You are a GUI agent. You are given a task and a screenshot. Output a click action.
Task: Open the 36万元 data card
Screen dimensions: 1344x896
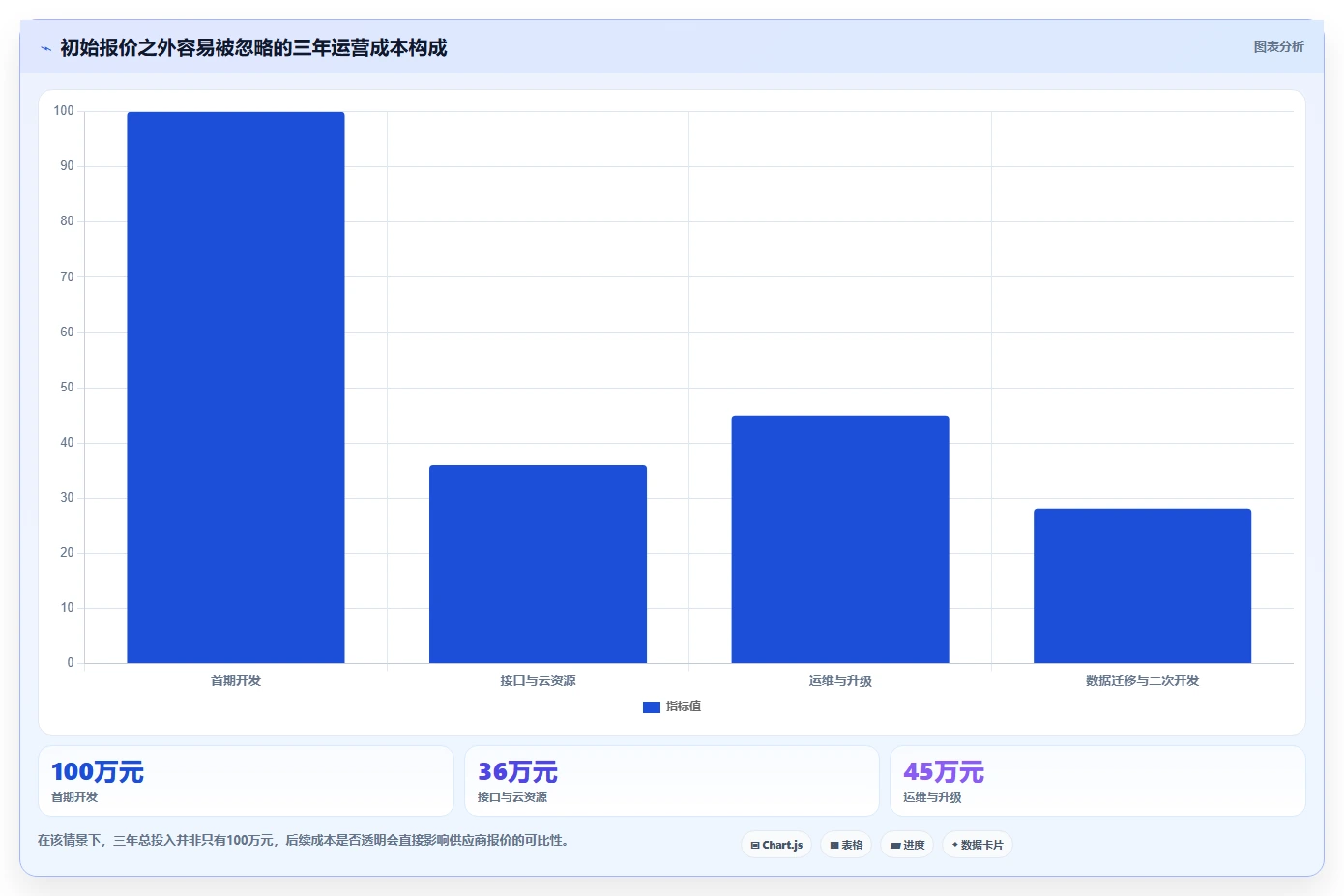coord(672,781)
